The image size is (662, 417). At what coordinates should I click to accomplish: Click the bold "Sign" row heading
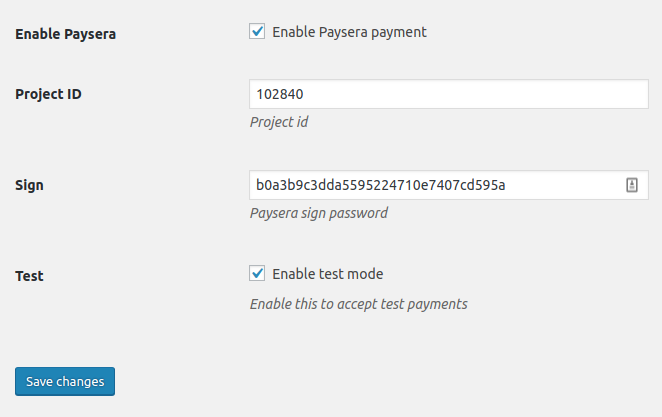(30, 185)
